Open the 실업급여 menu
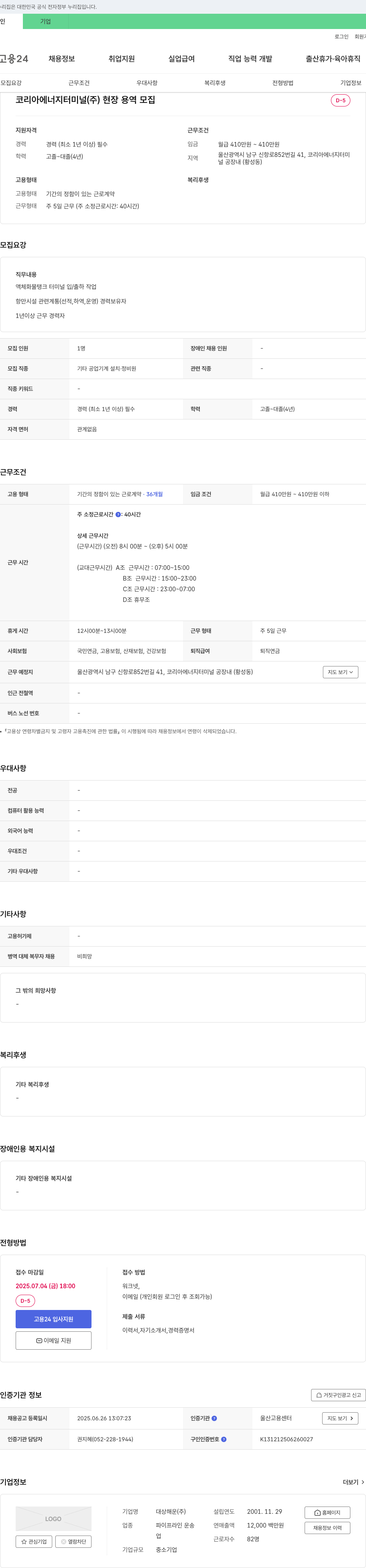The width and height of the screenshot is (366, 1568). click(182, 58)
